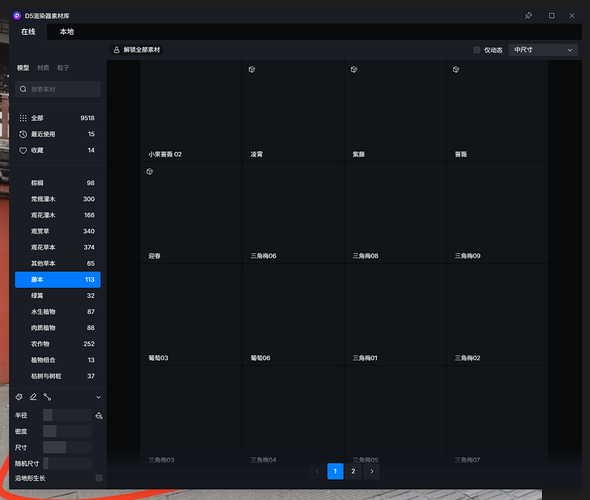The height and width of the screenshot is (500, 590).
Task: Select the brush paint tool icon
Action: click(x=19, y=397)
